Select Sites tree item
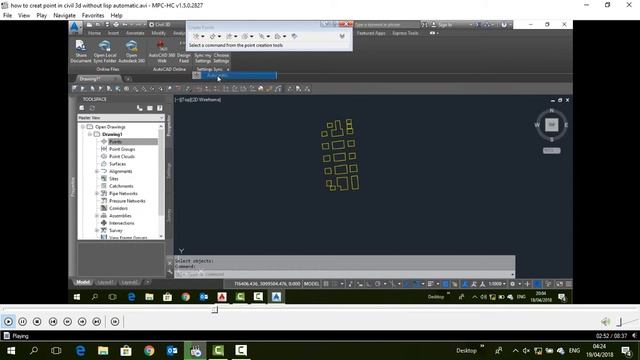This screenshot has height=360, width=640. pos(113,179)
